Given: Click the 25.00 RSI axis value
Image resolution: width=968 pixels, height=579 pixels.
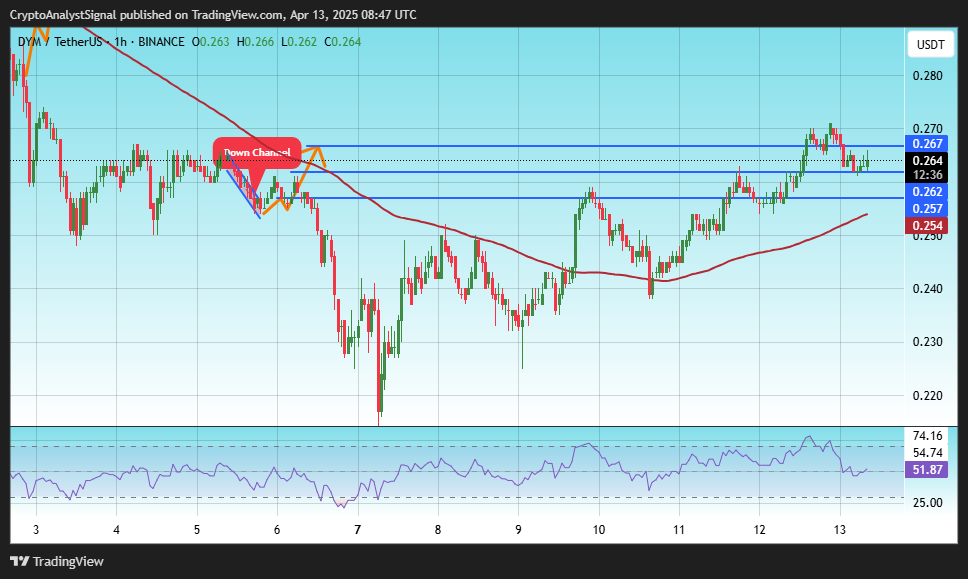Looking at the screenshot, I should pyautogui.click(x=928, y=502).
